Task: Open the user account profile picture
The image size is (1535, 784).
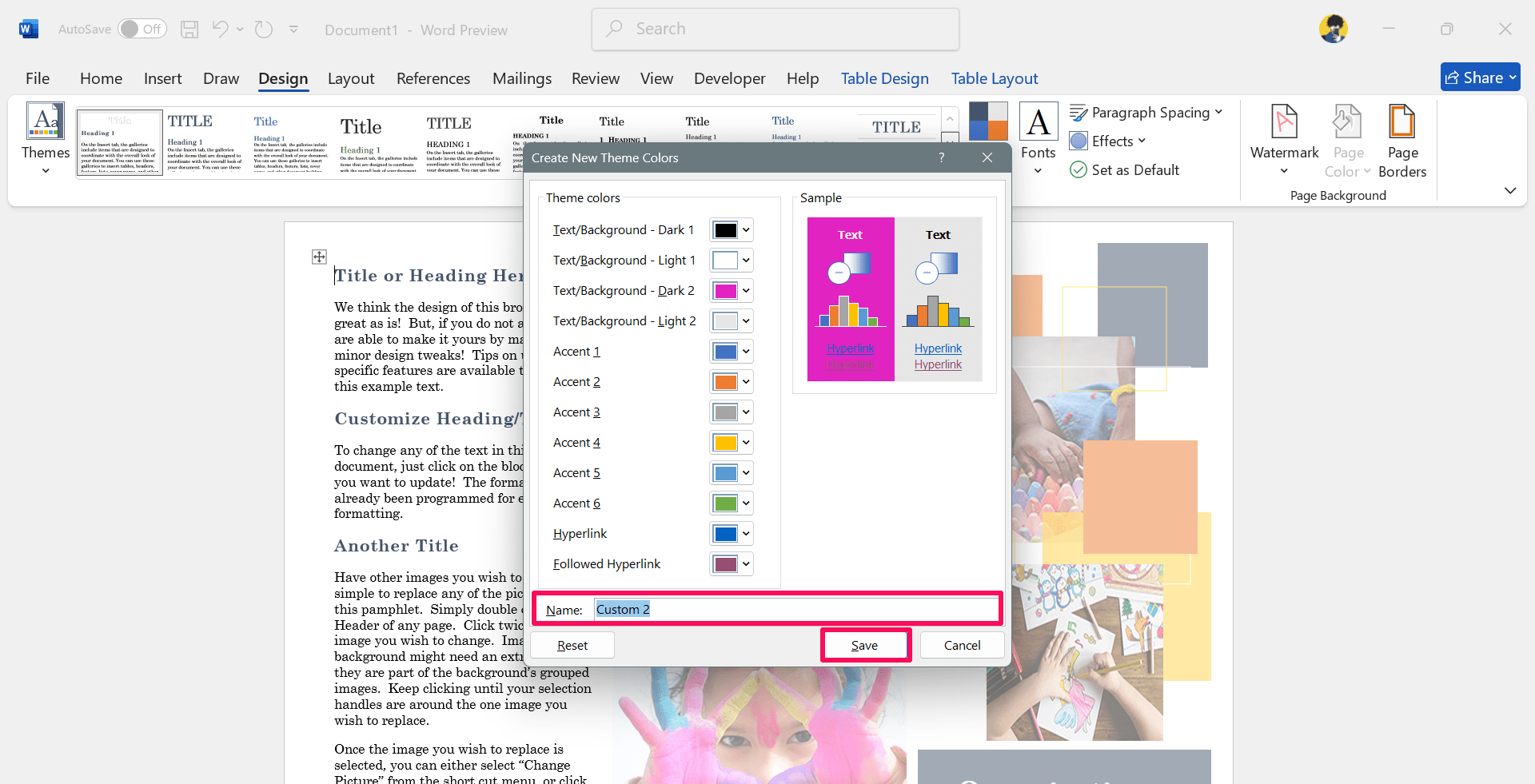Action: pyautogui.click(x=1334, y=29)
